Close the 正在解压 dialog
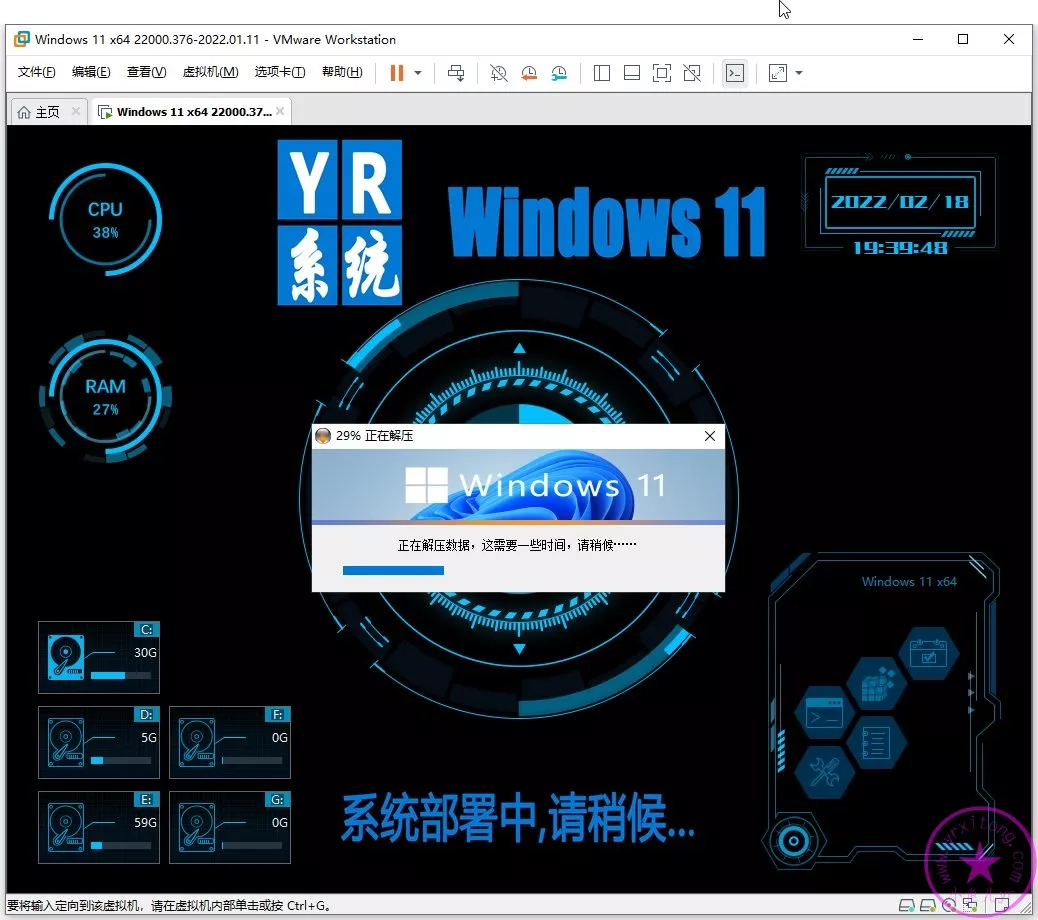 pyautogui.click(x=710, y=436)
